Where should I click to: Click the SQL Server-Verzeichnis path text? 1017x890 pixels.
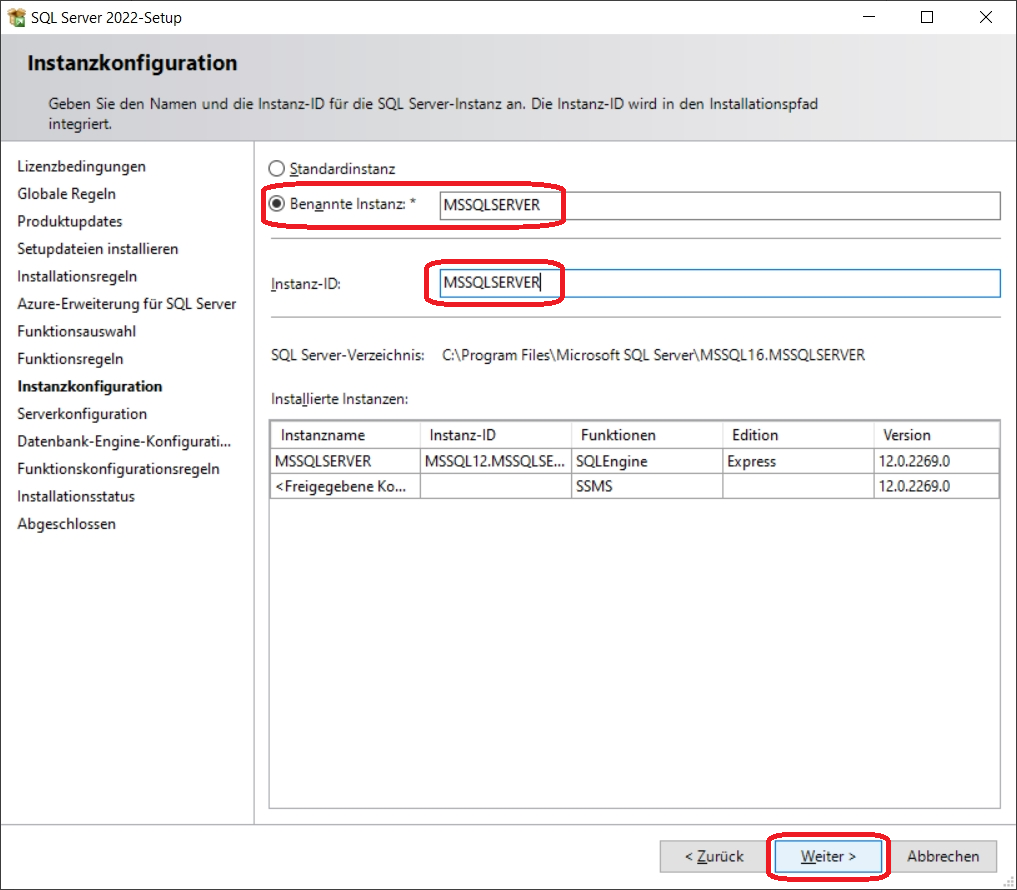pos(653,355)
